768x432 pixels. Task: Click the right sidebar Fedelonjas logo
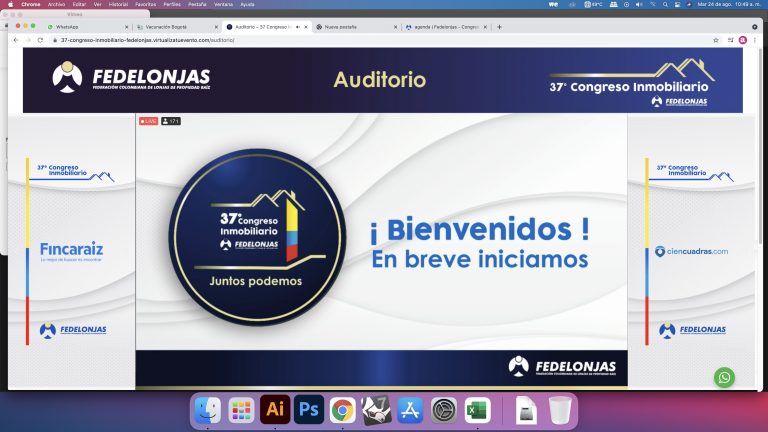pos(693,330)
